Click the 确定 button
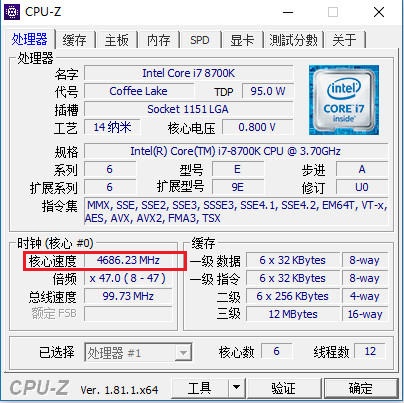This screenshot has height=403, width=404. (x=361, y=388)
